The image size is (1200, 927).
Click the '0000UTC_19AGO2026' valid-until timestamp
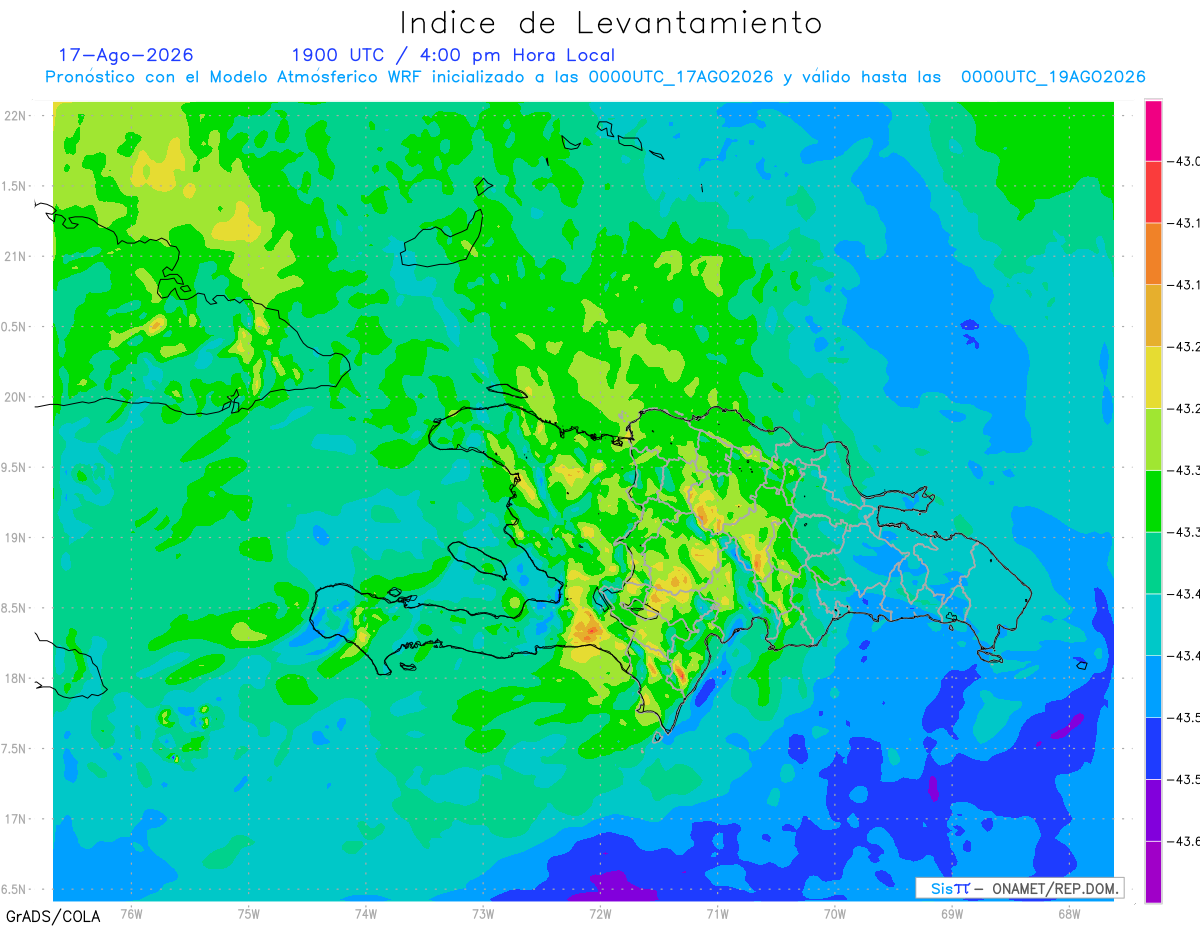click(x=1053, y=77)
